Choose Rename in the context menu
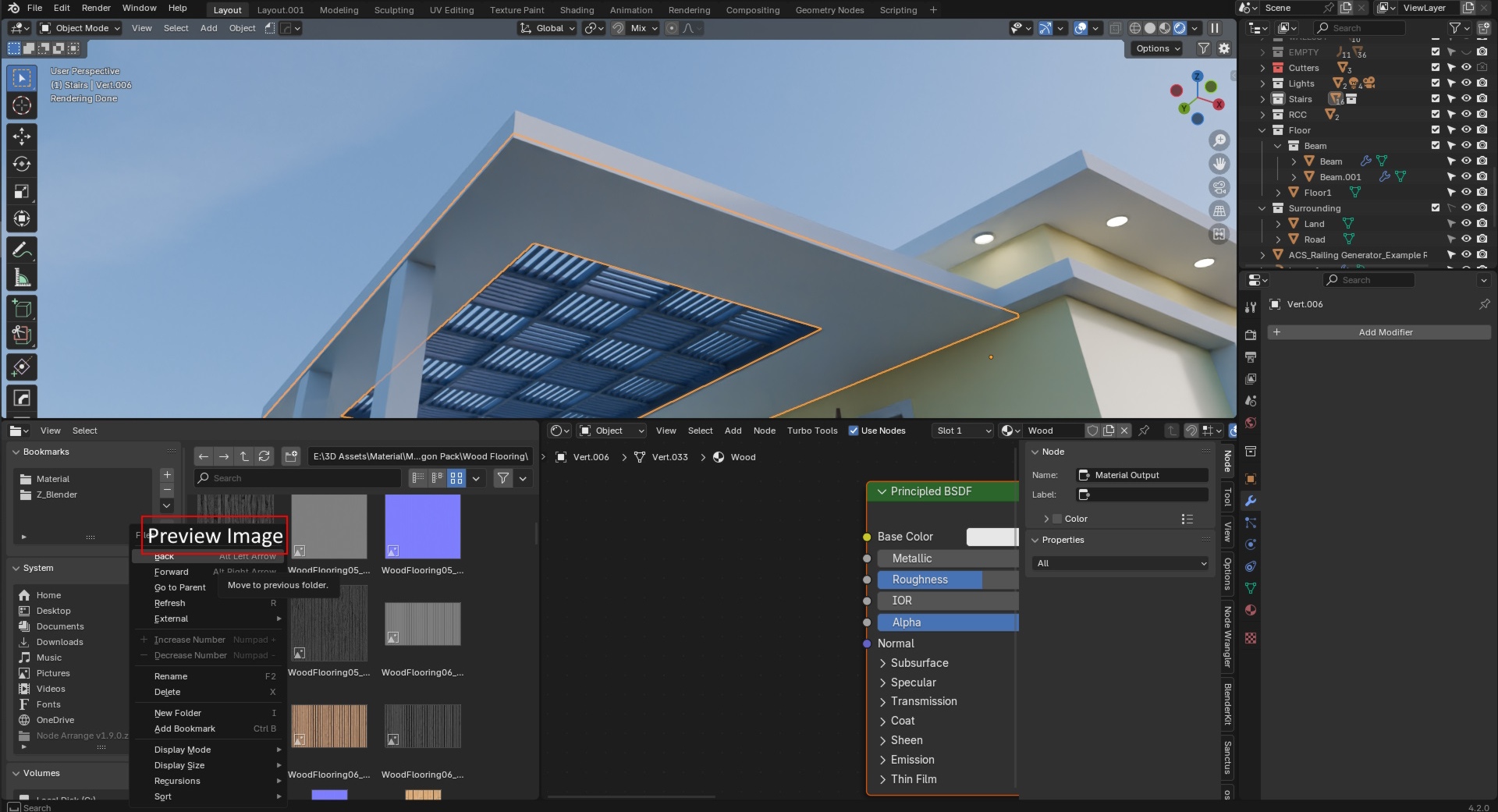Image resolution: width=1498 pixels, height=812 pixels. click(171, 676)
